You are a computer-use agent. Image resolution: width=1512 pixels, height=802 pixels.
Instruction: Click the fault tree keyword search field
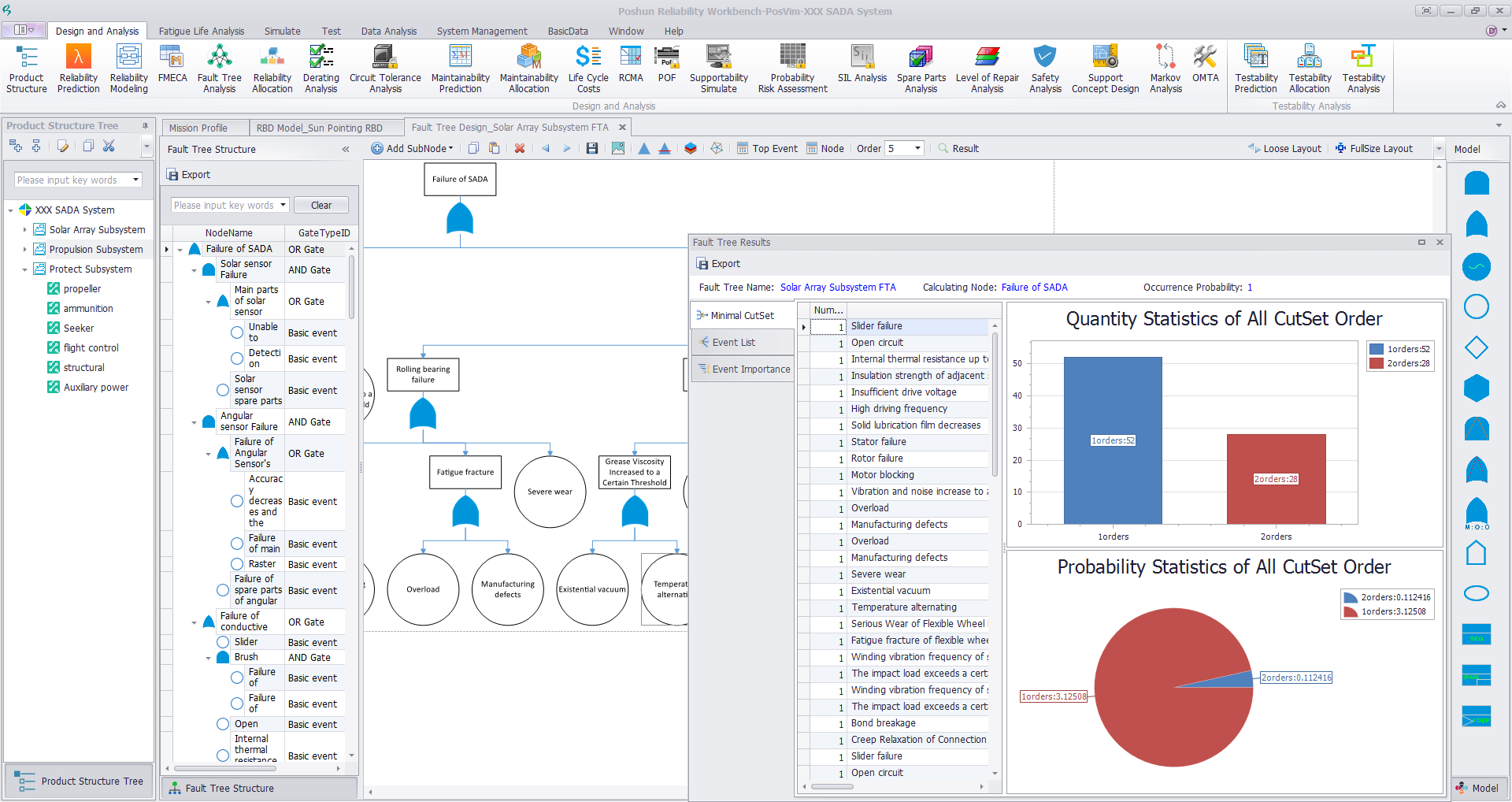[x=224, y=206]
